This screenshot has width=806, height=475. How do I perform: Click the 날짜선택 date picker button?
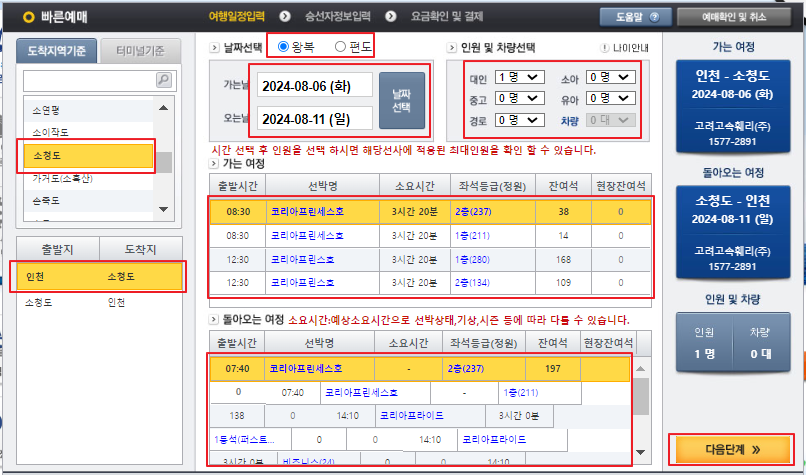(402, 101)
